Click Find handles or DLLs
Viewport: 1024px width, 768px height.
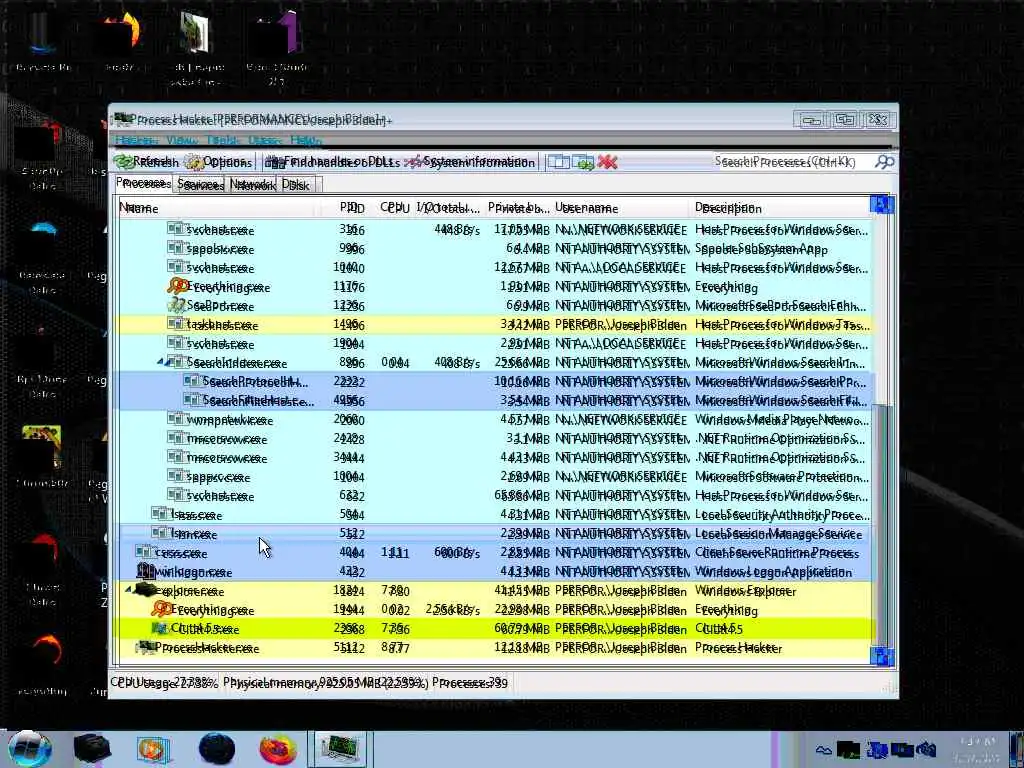click(x=332, y=161)
